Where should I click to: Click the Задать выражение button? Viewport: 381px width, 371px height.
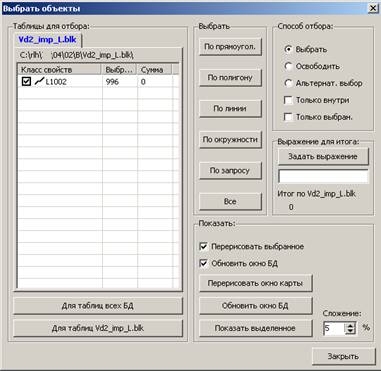(323, 156)
